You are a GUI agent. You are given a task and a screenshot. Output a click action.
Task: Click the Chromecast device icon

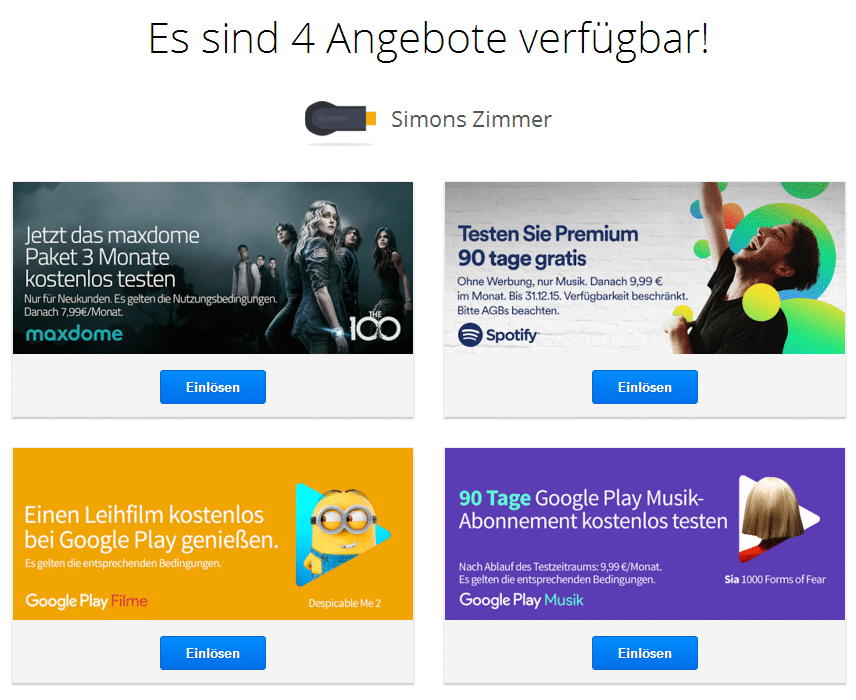tap(341, 118)
